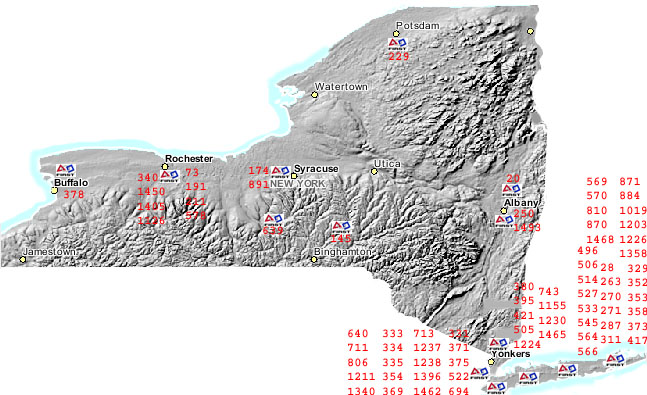Viewport: 647px width, 395px height.
Task: Click the Albany city label
Action: (521, 203)
